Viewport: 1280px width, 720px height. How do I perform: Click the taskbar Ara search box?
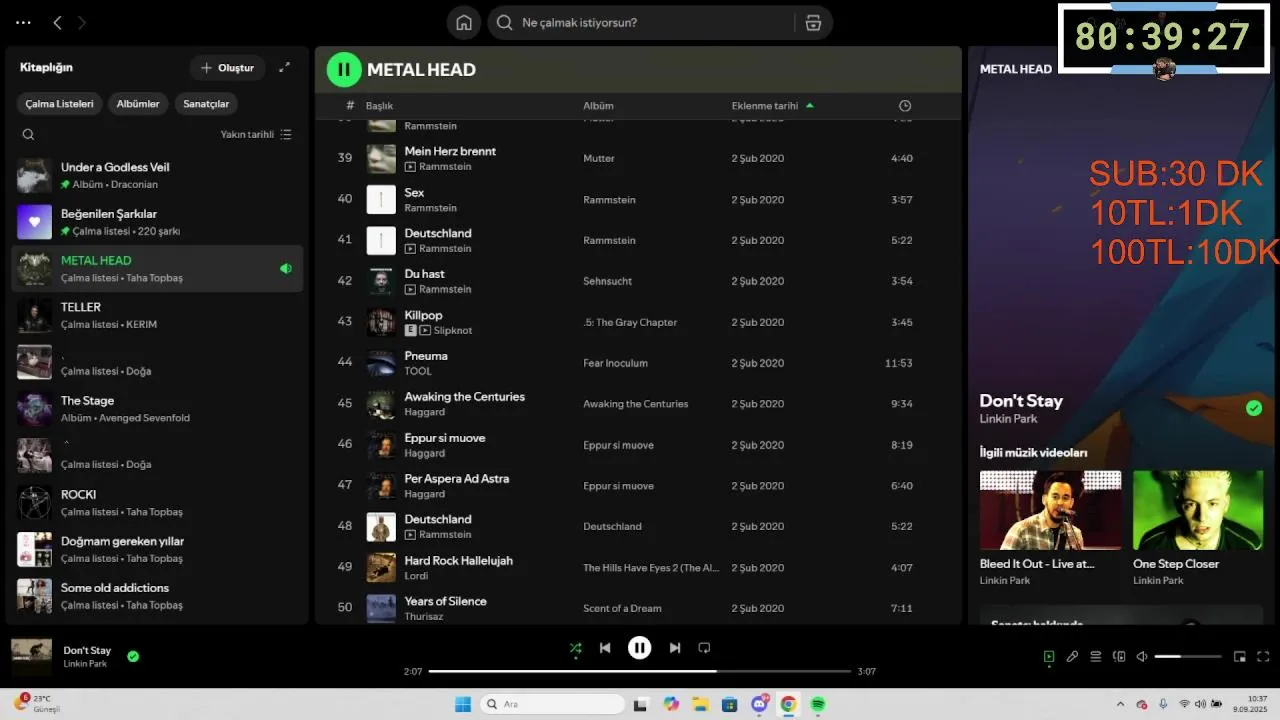click(550, 704)
